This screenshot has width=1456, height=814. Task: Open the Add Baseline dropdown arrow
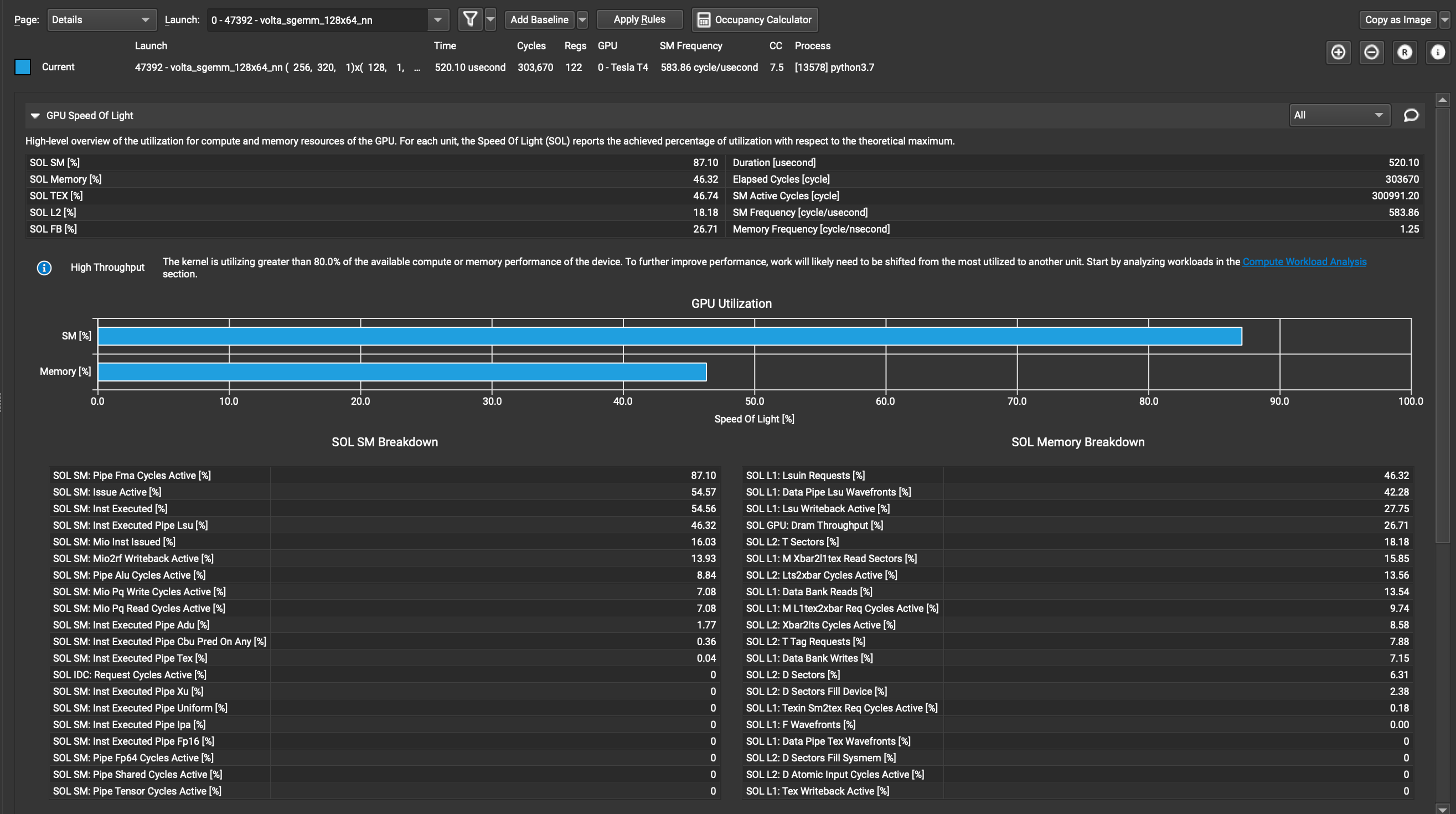pos(583,19)
